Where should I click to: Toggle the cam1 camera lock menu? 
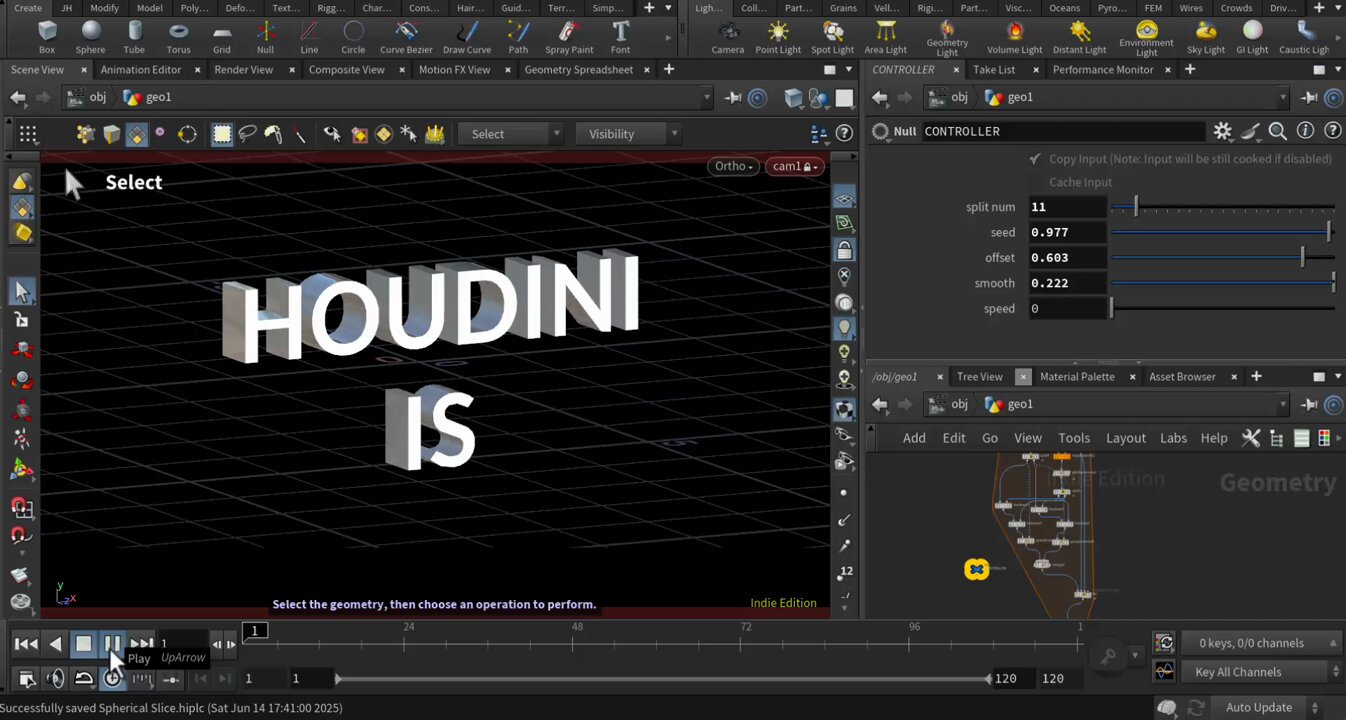coord(795,166)
